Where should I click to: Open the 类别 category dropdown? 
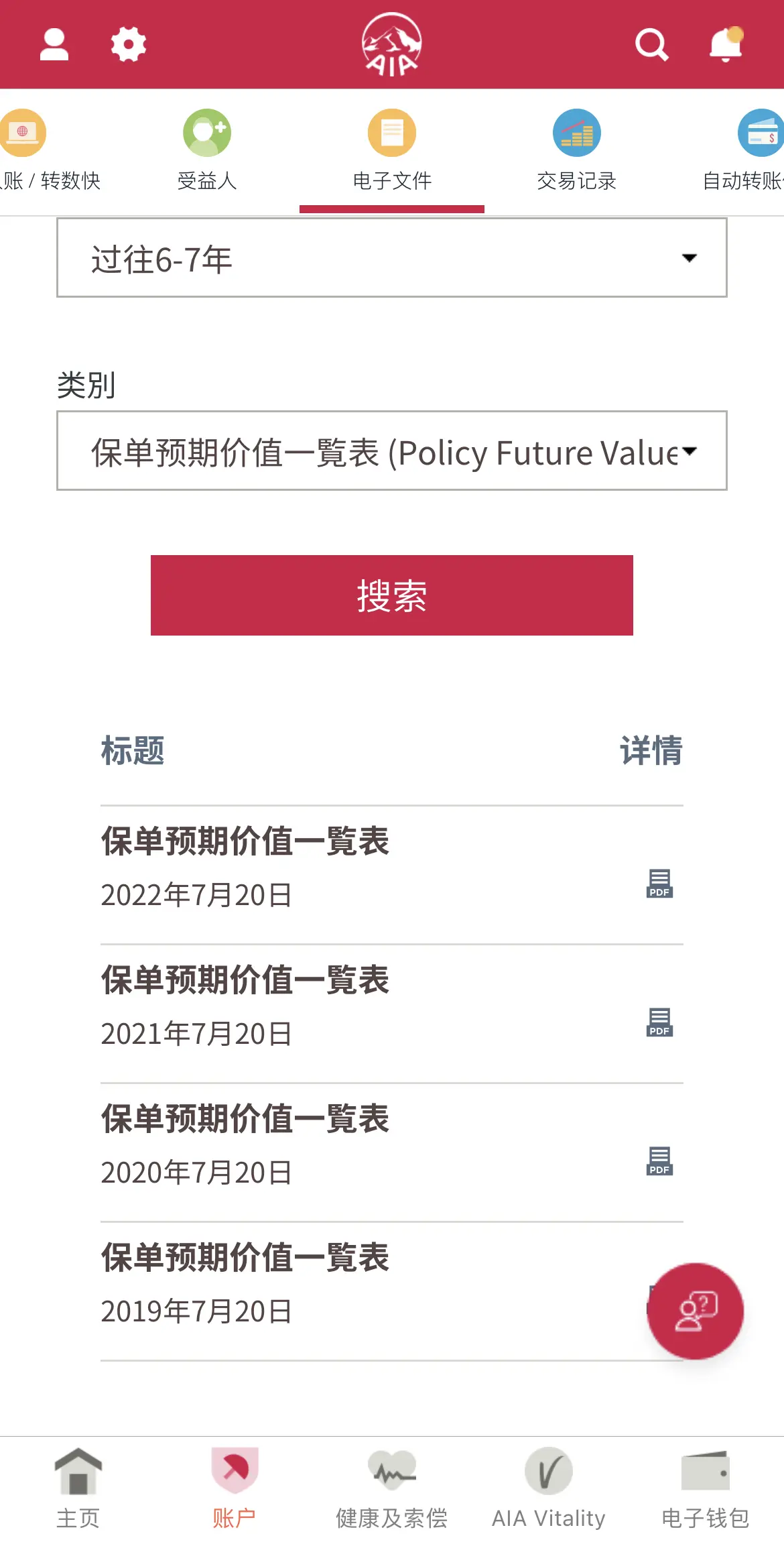pos(392,451)
